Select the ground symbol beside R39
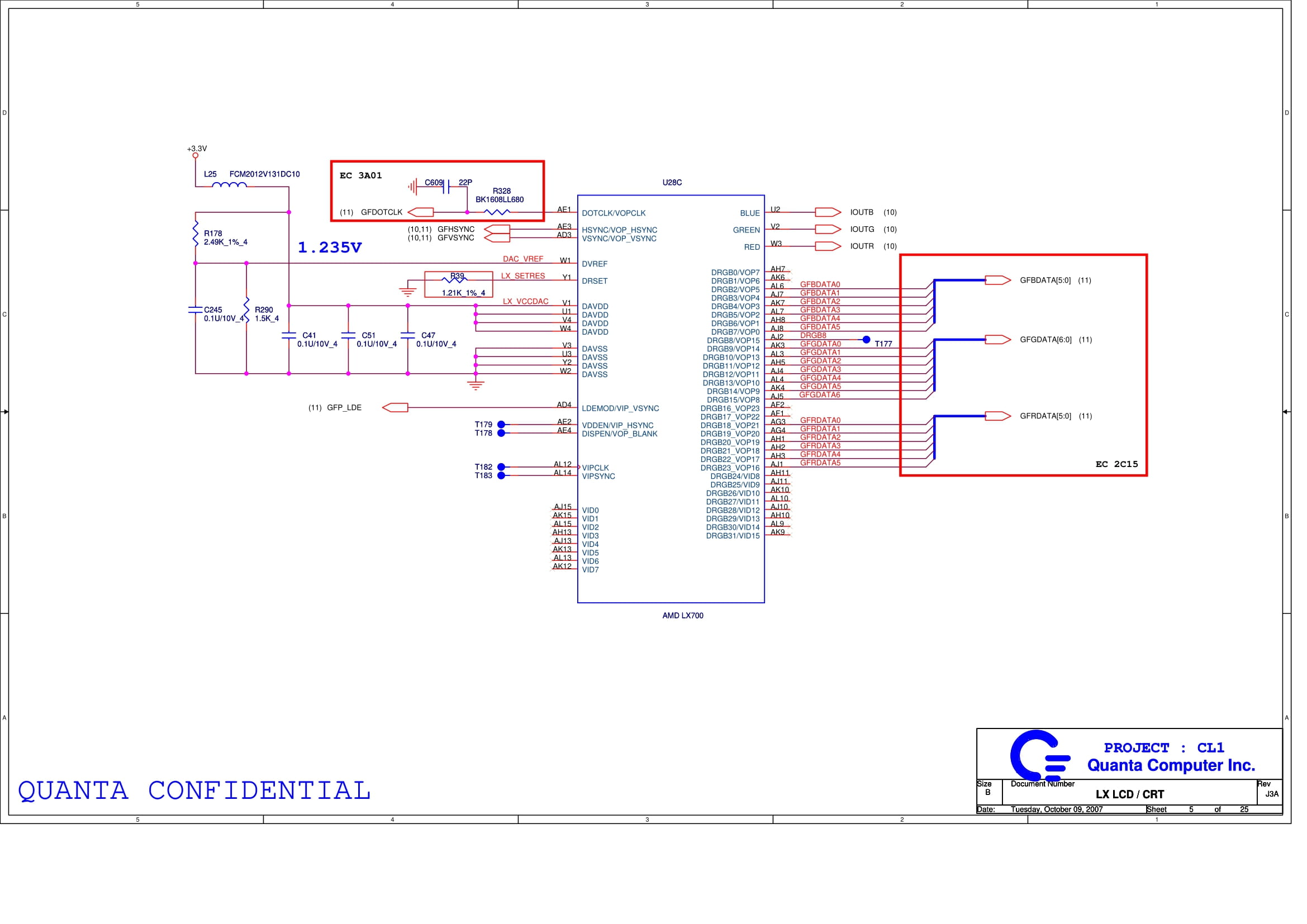1307x924 pixels. (x=407, y=292)
